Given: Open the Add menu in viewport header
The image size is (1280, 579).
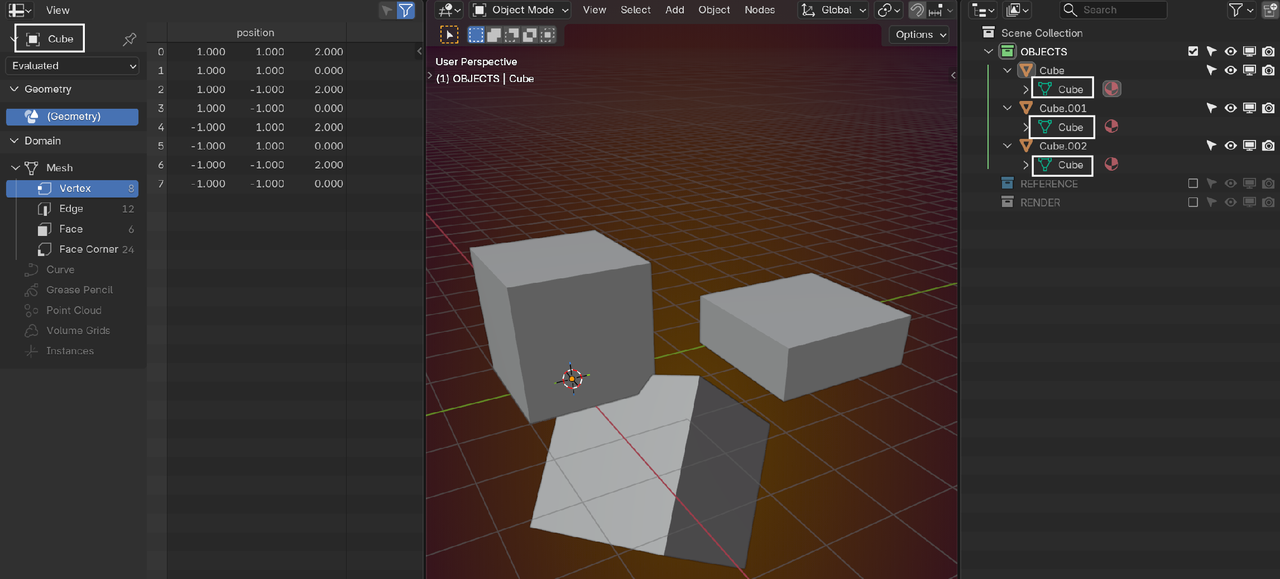Looking at the screenshot, I should [675, 10].
